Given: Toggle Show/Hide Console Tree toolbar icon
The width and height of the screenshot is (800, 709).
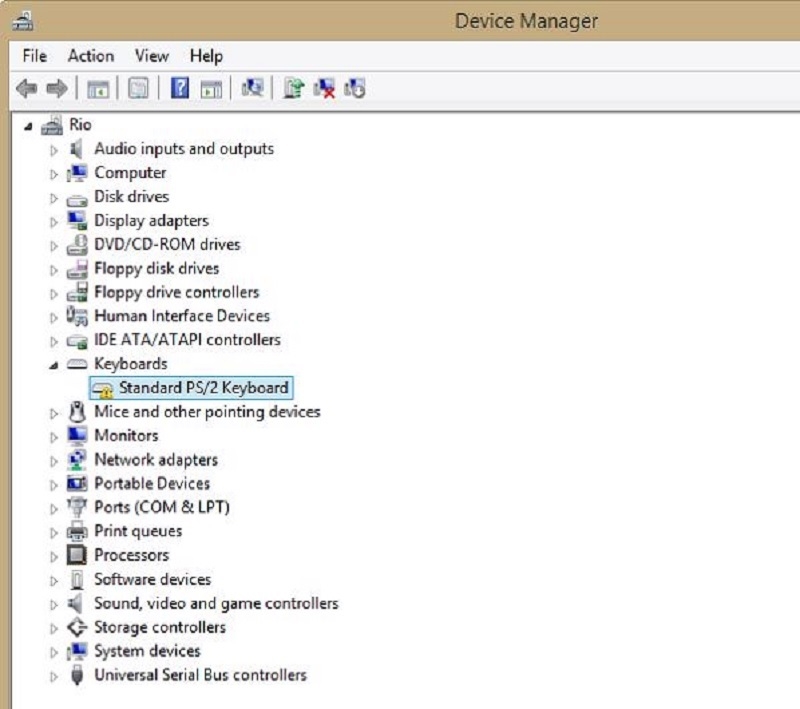Looking at the screenshot, I should coord(98,89).
